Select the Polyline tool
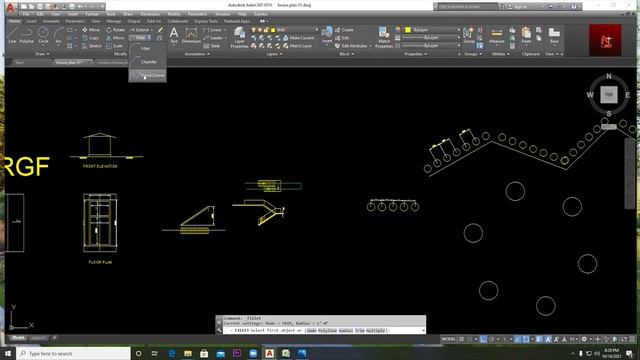 click(27, 35)
